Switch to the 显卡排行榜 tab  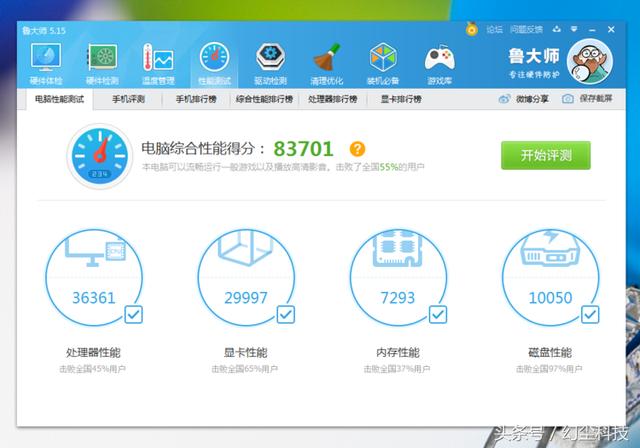[x=401, y=99]
